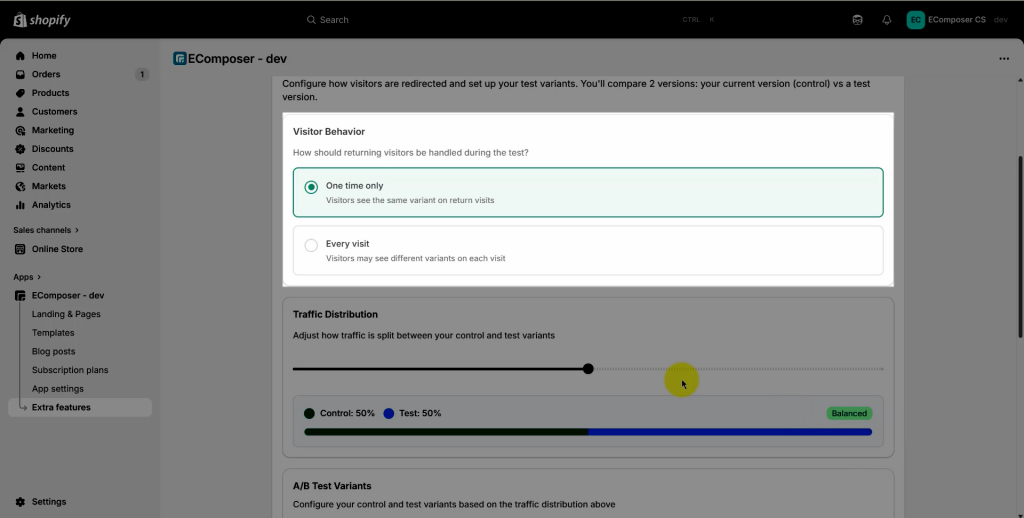Click the Shopify logo icon

click(20, 20)
